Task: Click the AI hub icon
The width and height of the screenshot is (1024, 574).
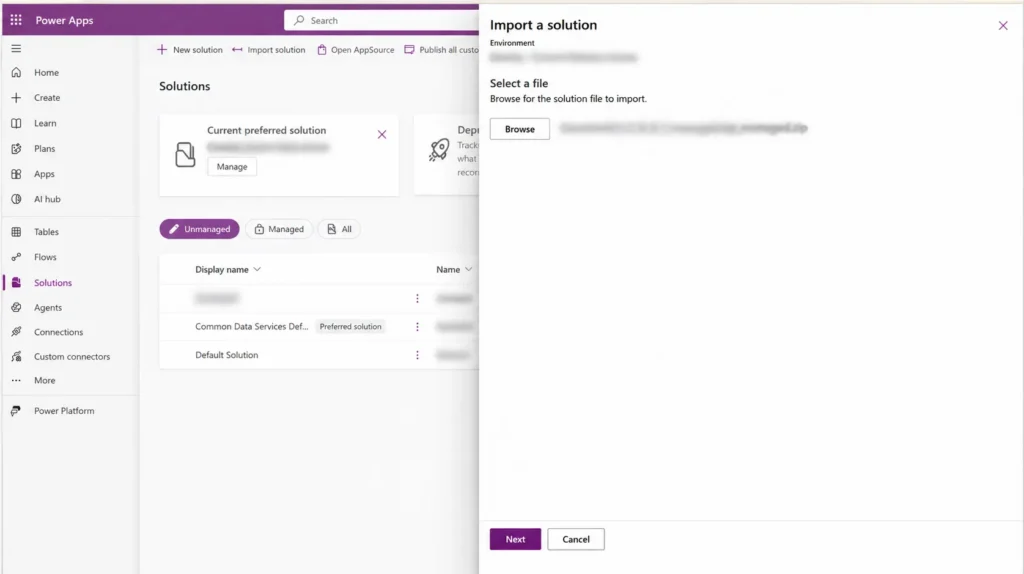Action: tap(16, 199)
